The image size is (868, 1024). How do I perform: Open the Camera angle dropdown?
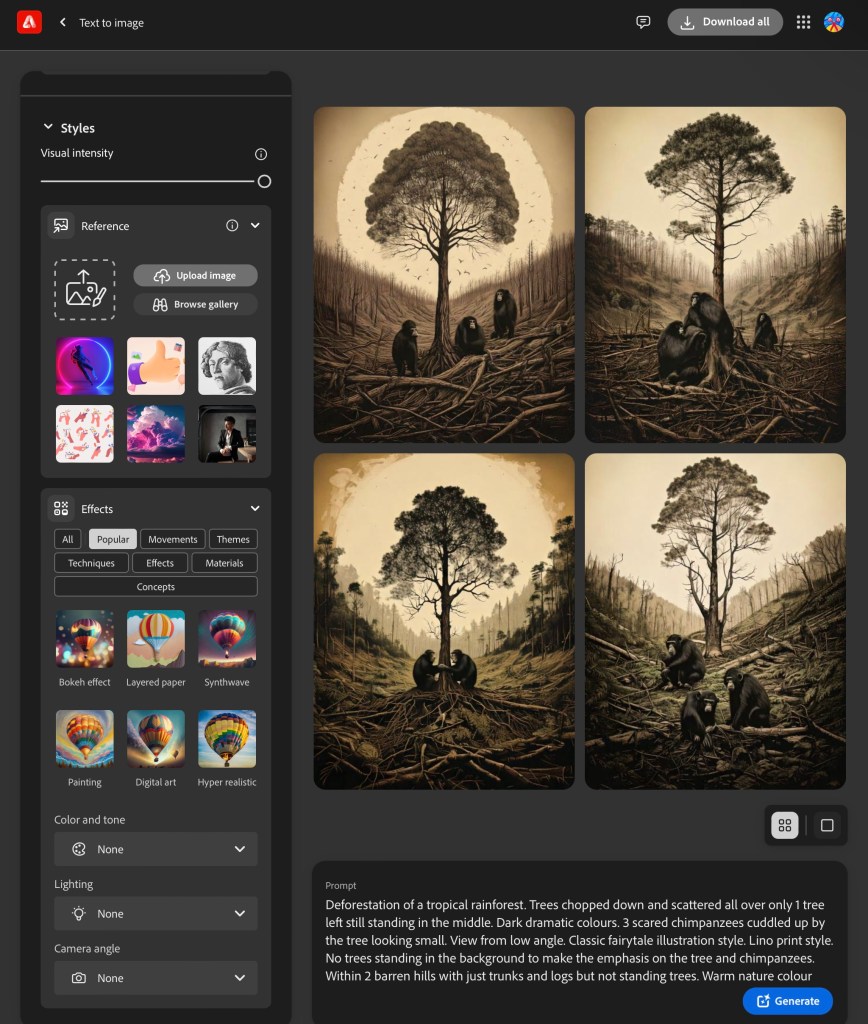[156, 978]
